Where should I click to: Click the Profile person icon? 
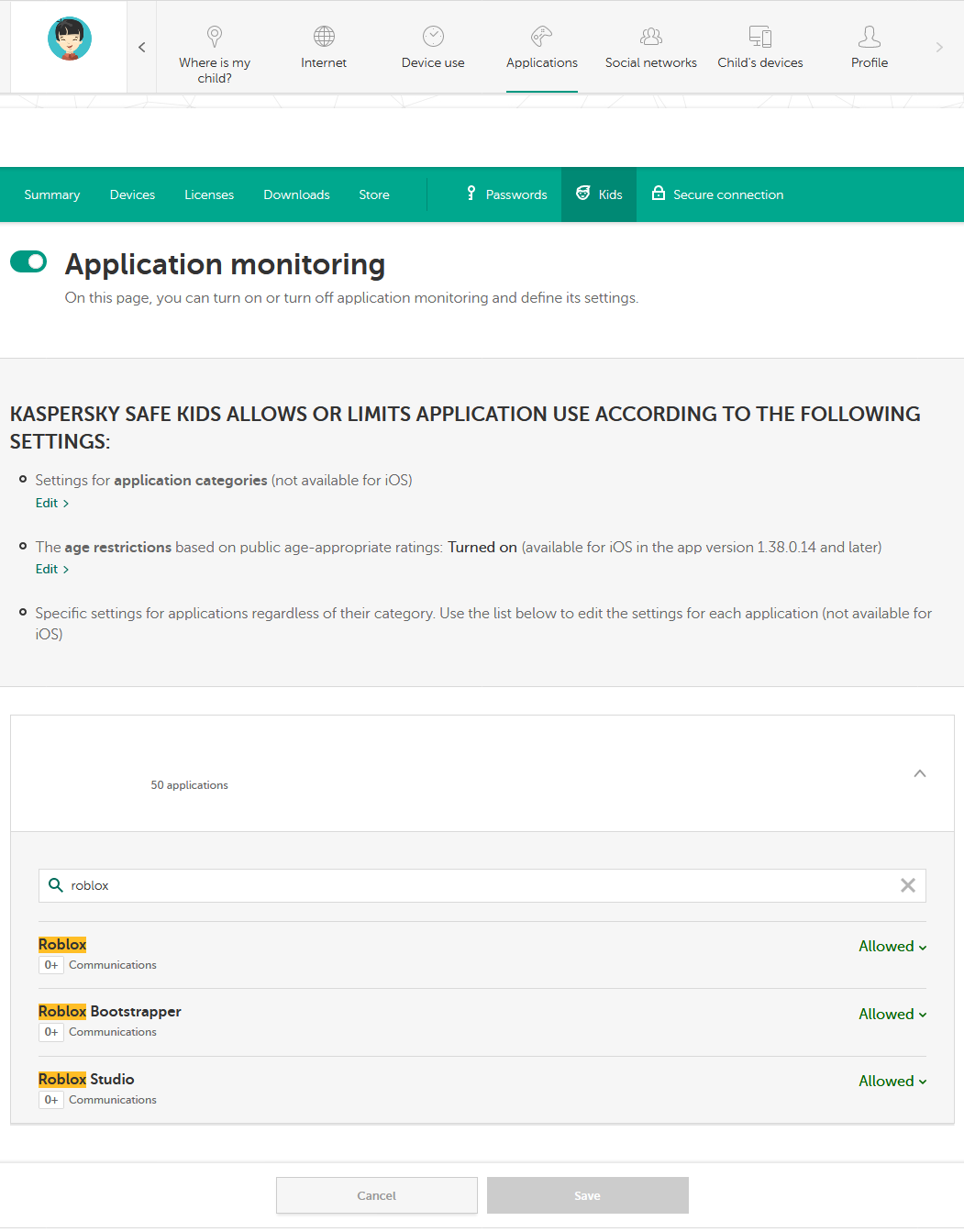click(869, 37)
